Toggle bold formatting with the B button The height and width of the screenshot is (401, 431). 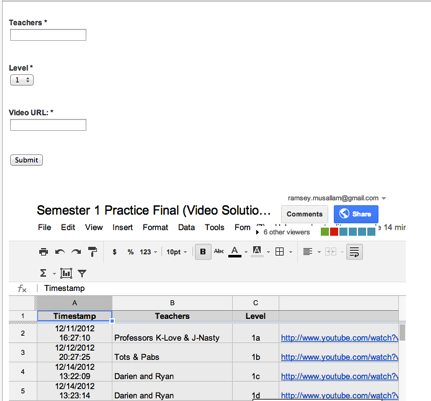[x=203, y=252]
